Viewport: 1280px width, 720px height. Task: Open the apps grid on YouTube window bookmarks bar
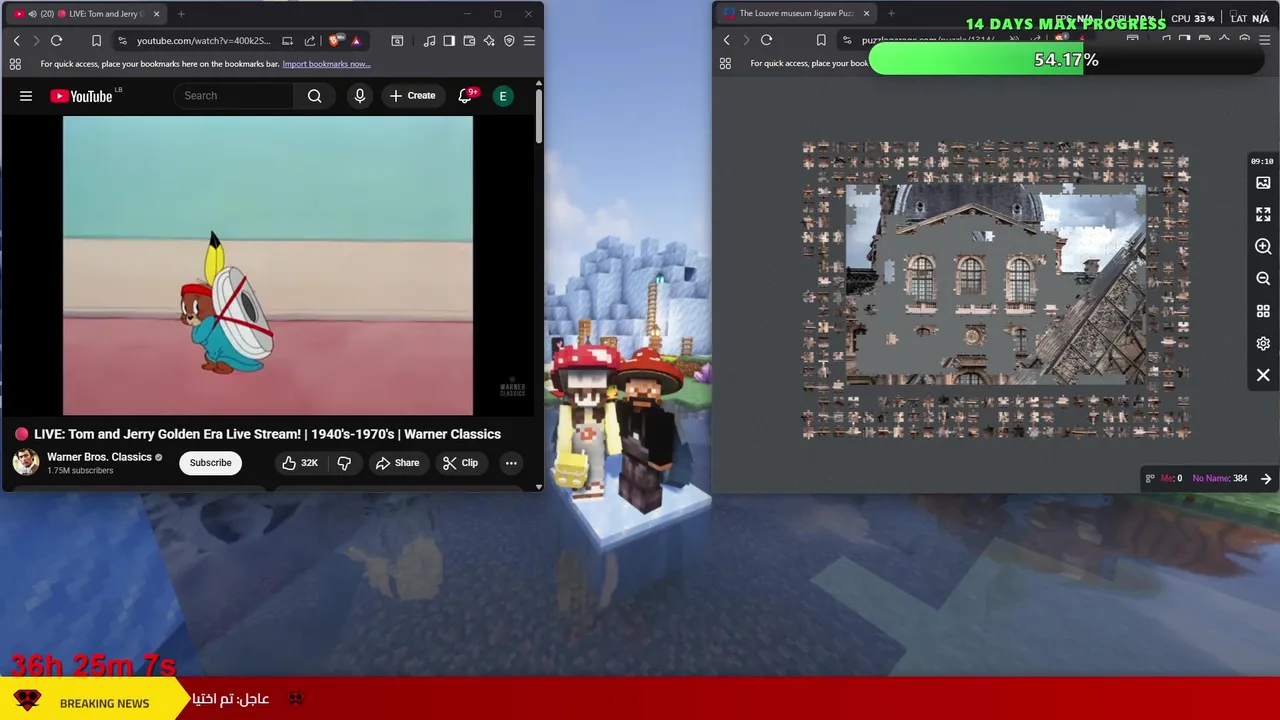pos(15,64)
